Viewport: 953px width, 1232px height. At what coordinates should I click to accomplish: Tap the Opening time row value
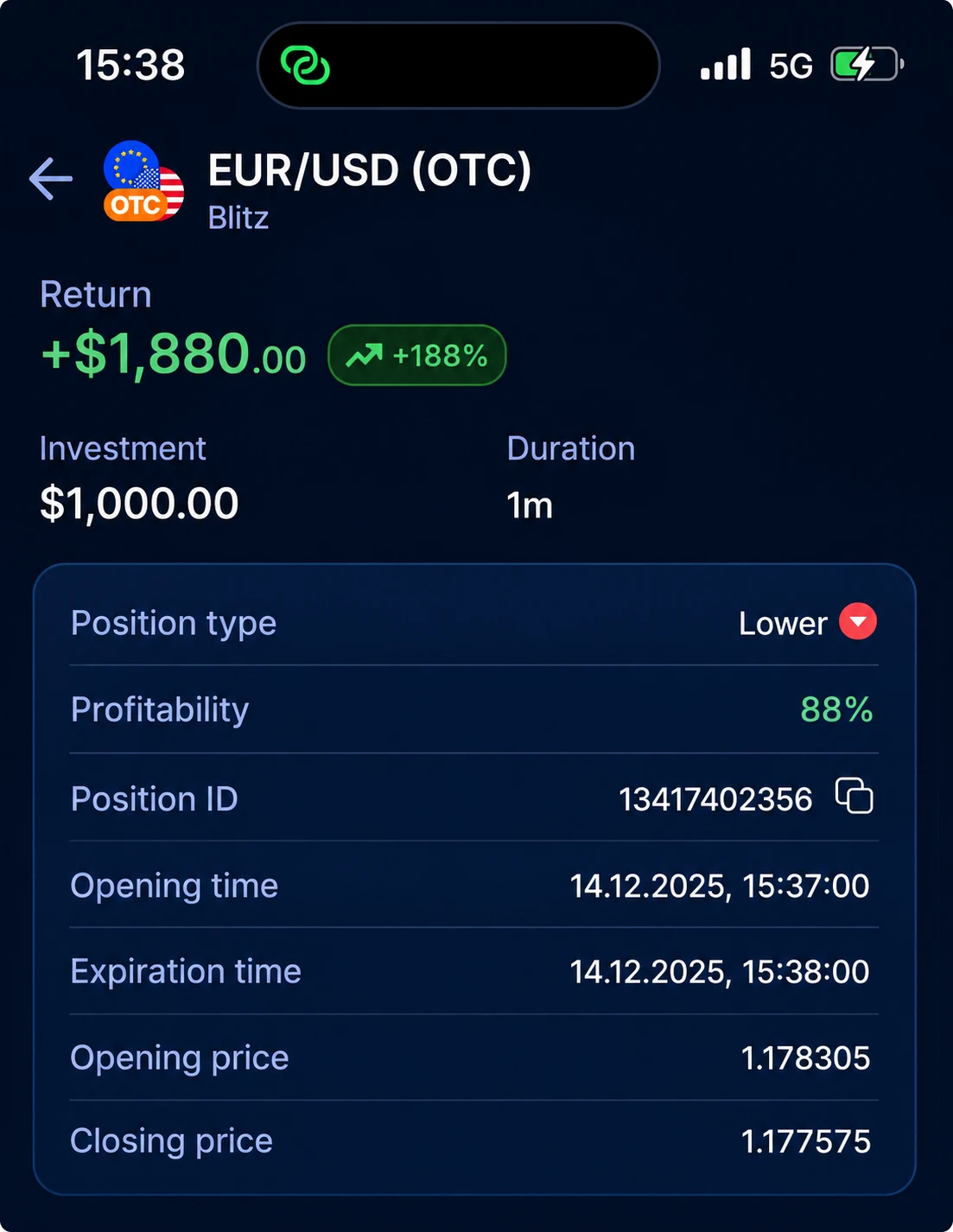click(719, 886)
